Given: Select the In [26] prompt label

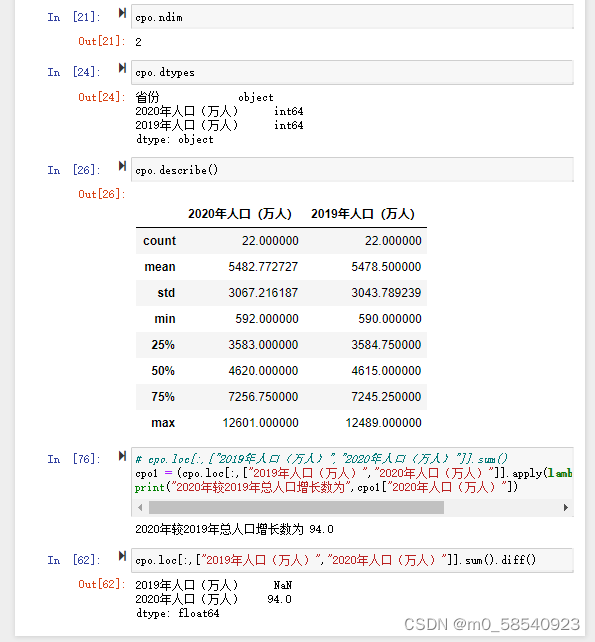Looking at the screenshot, I should point(74,170).
